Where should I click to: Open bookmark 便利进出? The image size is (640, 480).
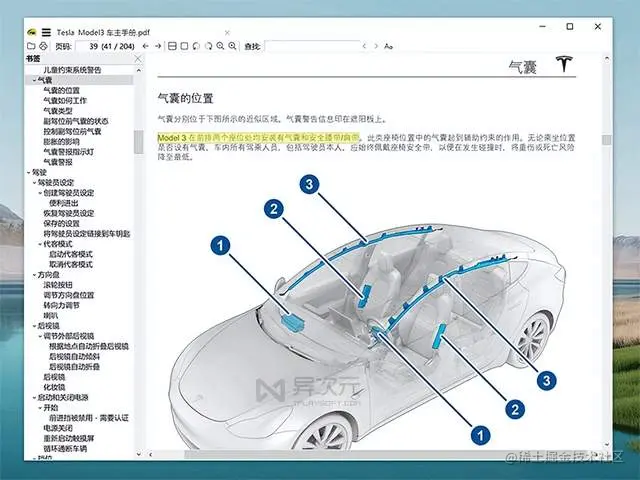pyautogui.click(x=63, y=203)
